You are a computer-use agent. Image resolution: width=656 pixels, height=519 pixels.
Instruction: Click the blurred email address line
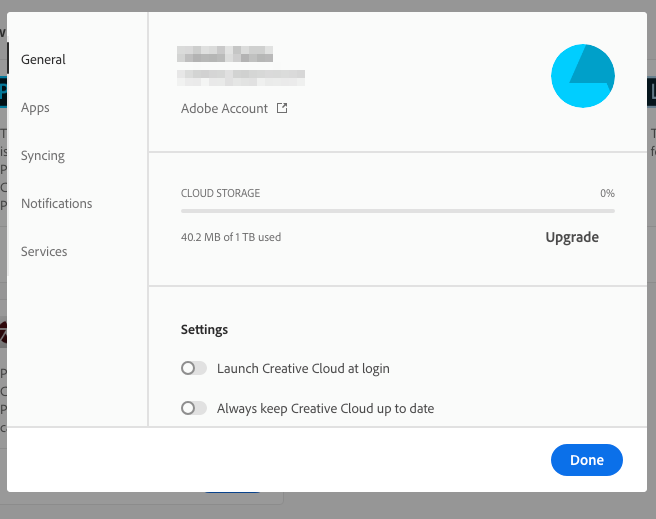pyautogui.click(x=241, y=74)
